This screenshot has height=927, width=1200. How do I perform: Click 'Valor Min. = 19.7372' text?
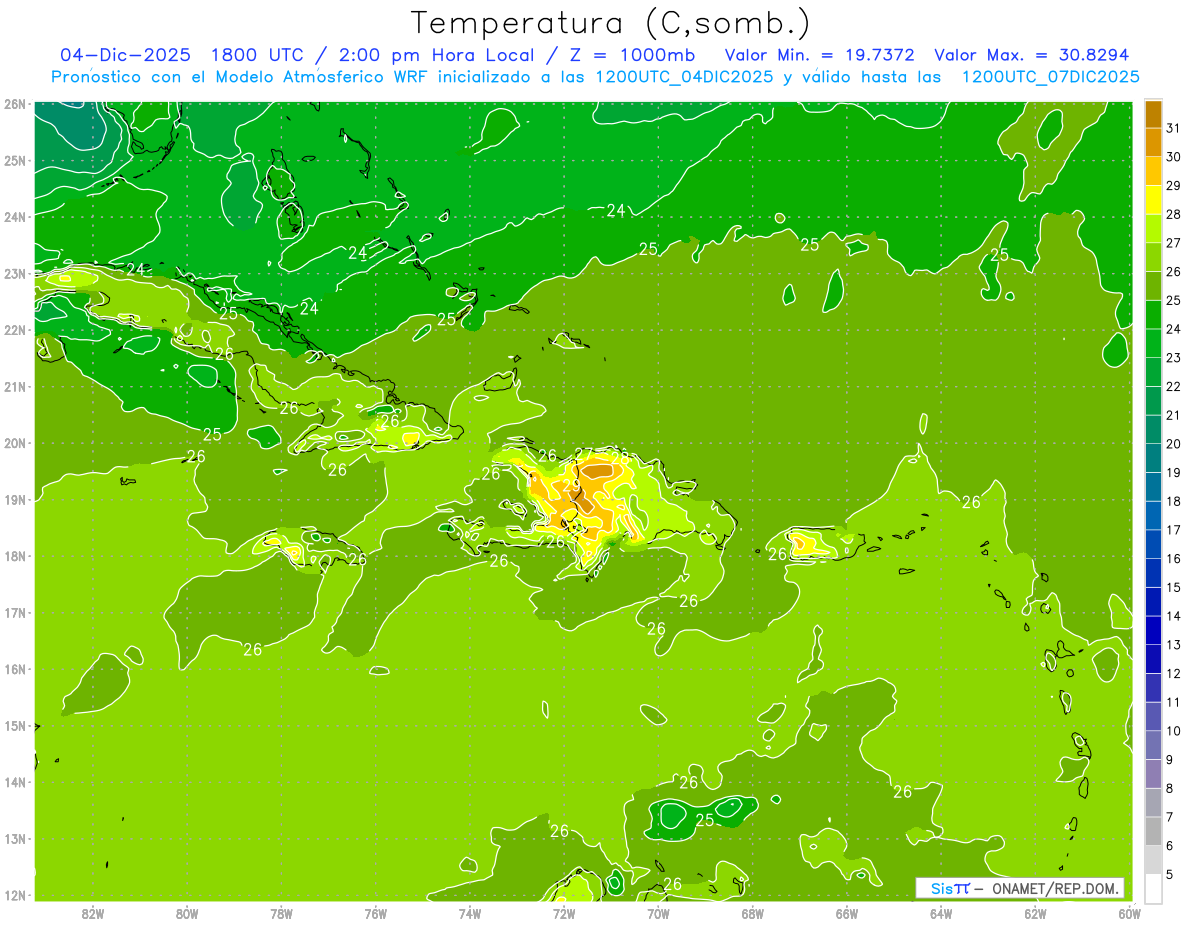[821, 55]
